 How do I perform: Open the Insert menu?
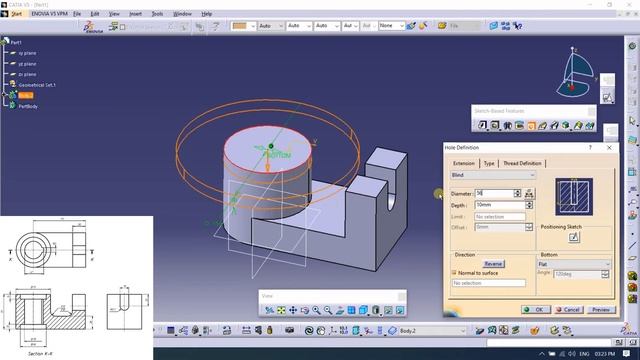click(x=136, y=14)
